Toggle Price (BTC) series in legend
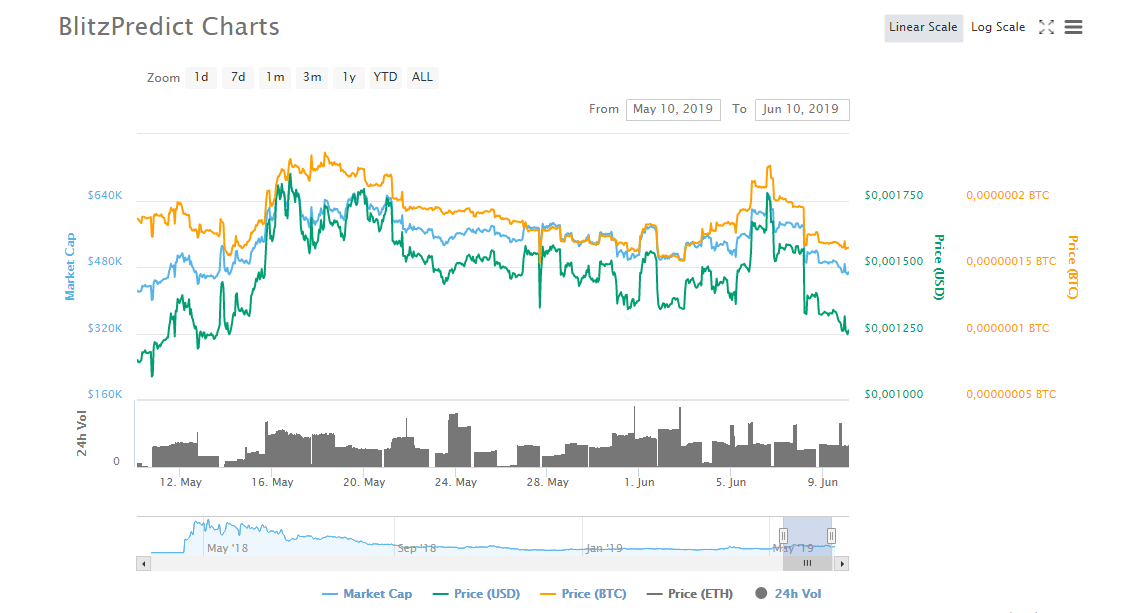1143x613 pixels. [583, 594]
